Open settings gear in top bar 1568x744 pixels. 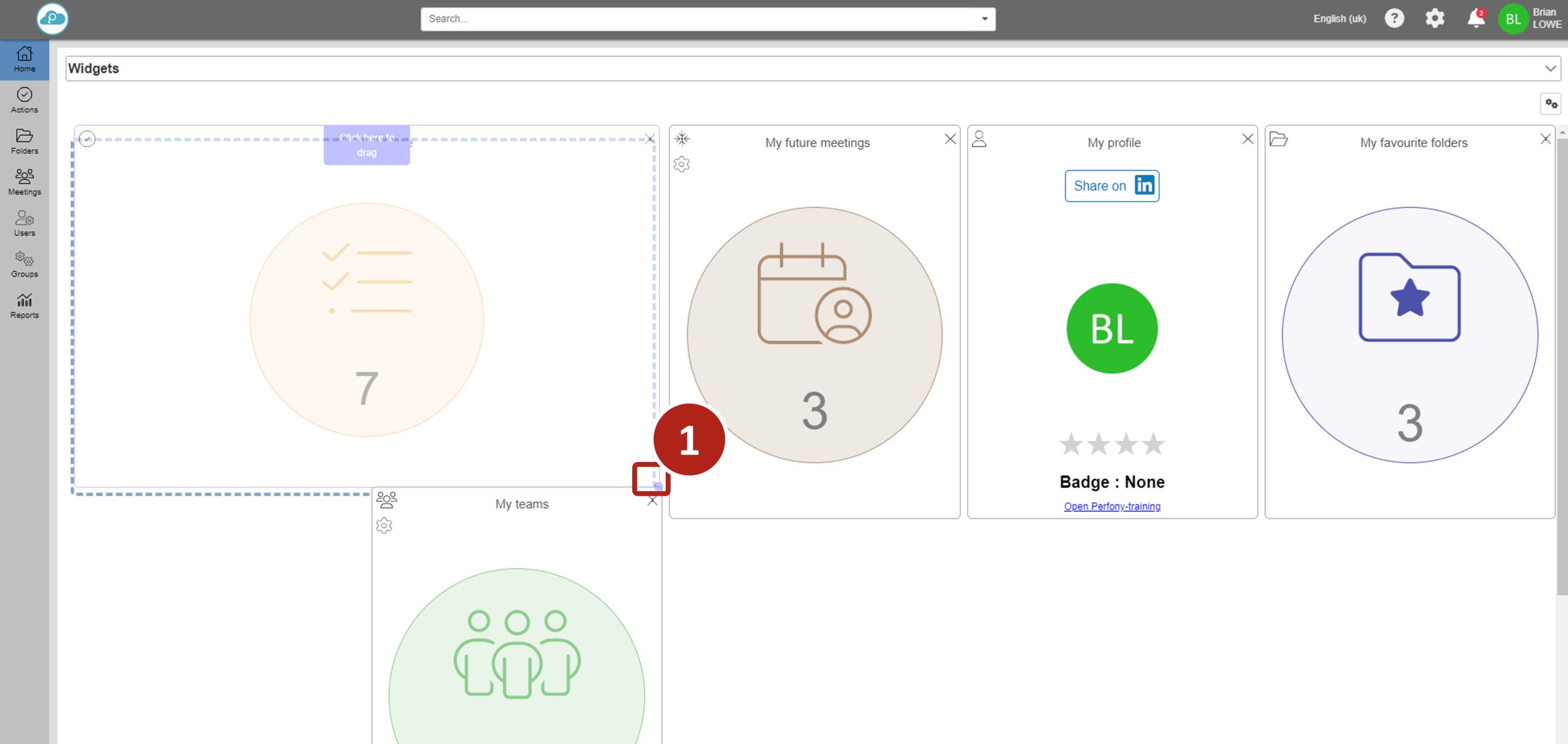tap(1434, 19)
